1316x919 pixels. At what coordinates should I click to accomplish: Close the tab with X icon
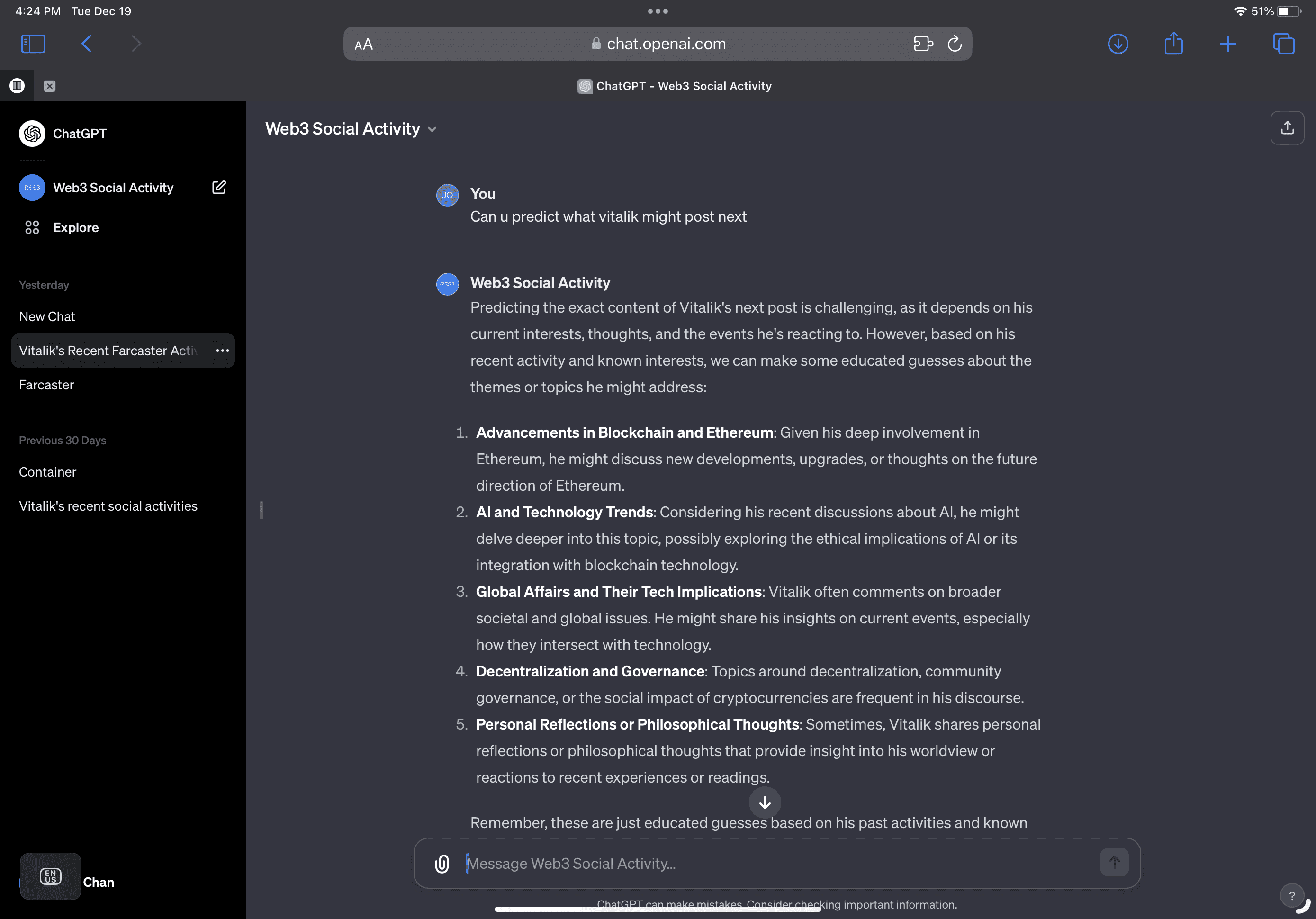tap(50, 86)
